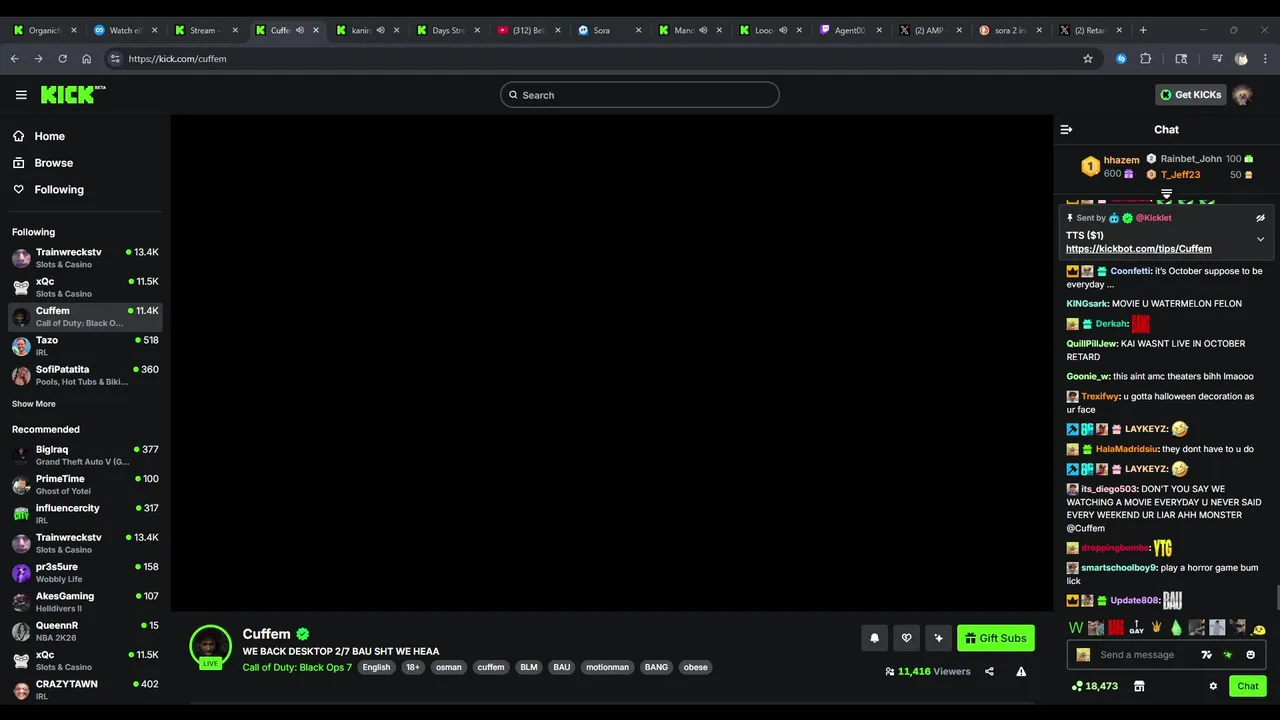Open Trainwreckstv in Following list

coord(85,258)
